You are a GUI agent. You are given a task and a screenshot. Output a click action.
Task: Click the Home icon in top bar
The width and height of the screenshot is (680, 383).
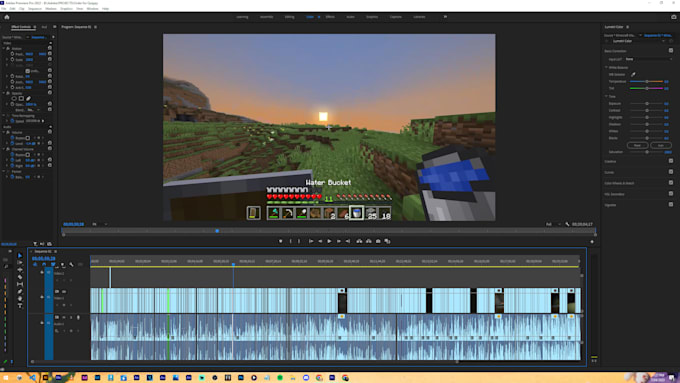[x=7, y=17]
